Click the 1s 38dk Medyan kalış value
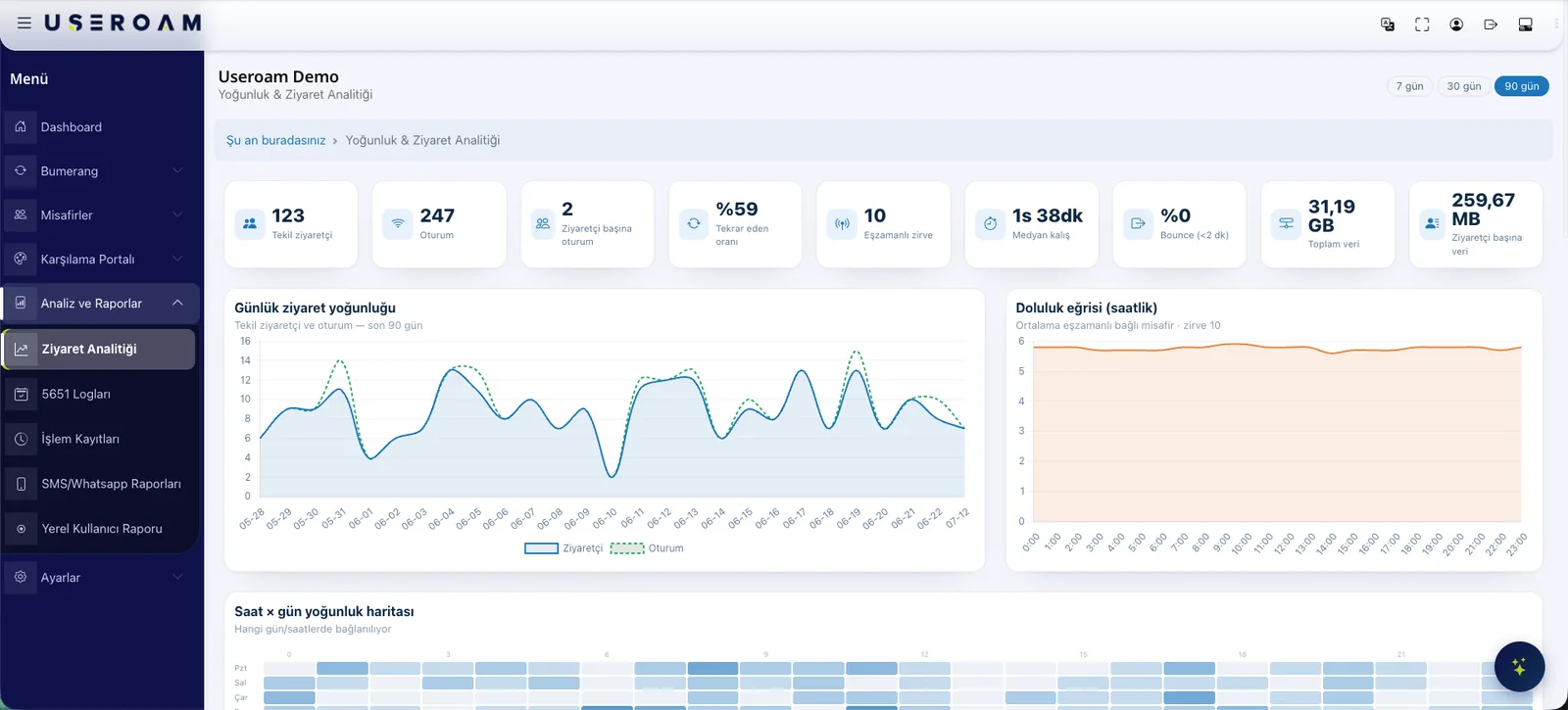1568x710 pixels. tap(1048, 215)
